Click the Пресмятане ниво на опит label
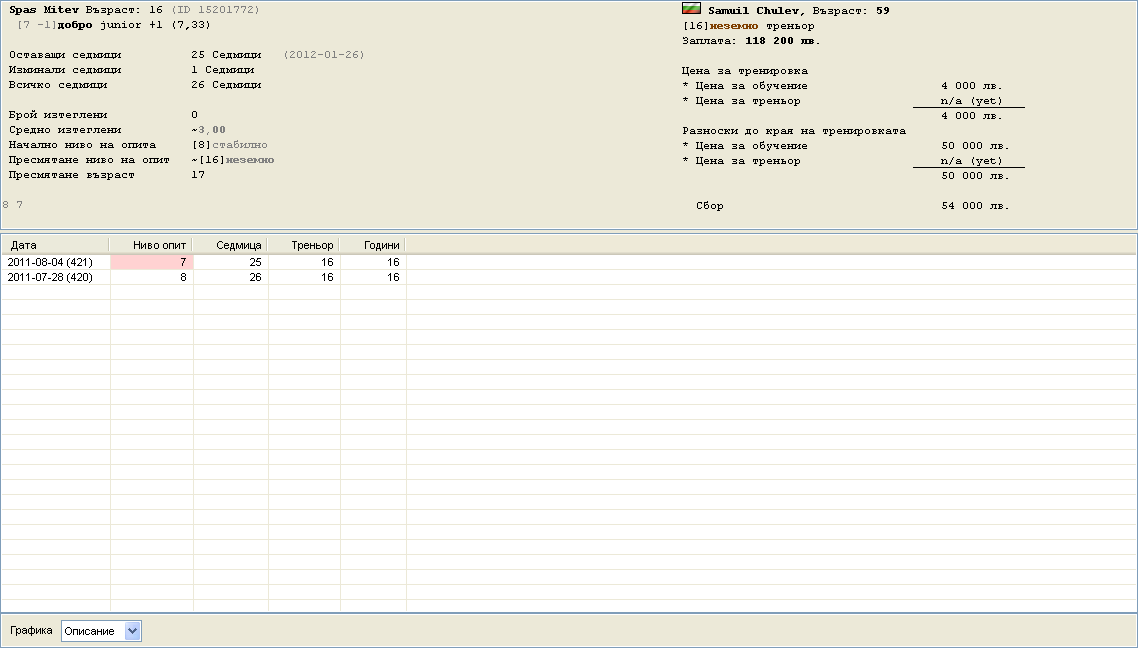 point(89,160)
